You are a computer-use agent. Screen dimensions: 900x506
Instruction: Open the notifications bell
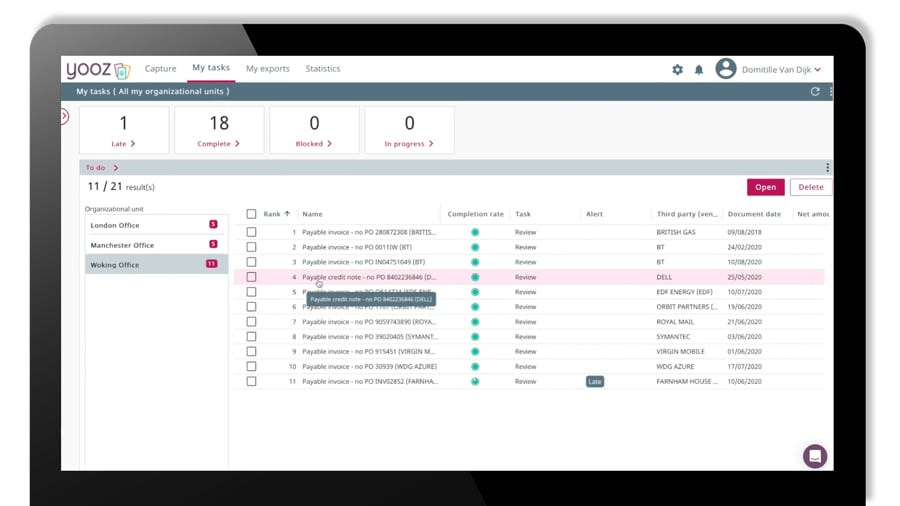pos(699,70)
